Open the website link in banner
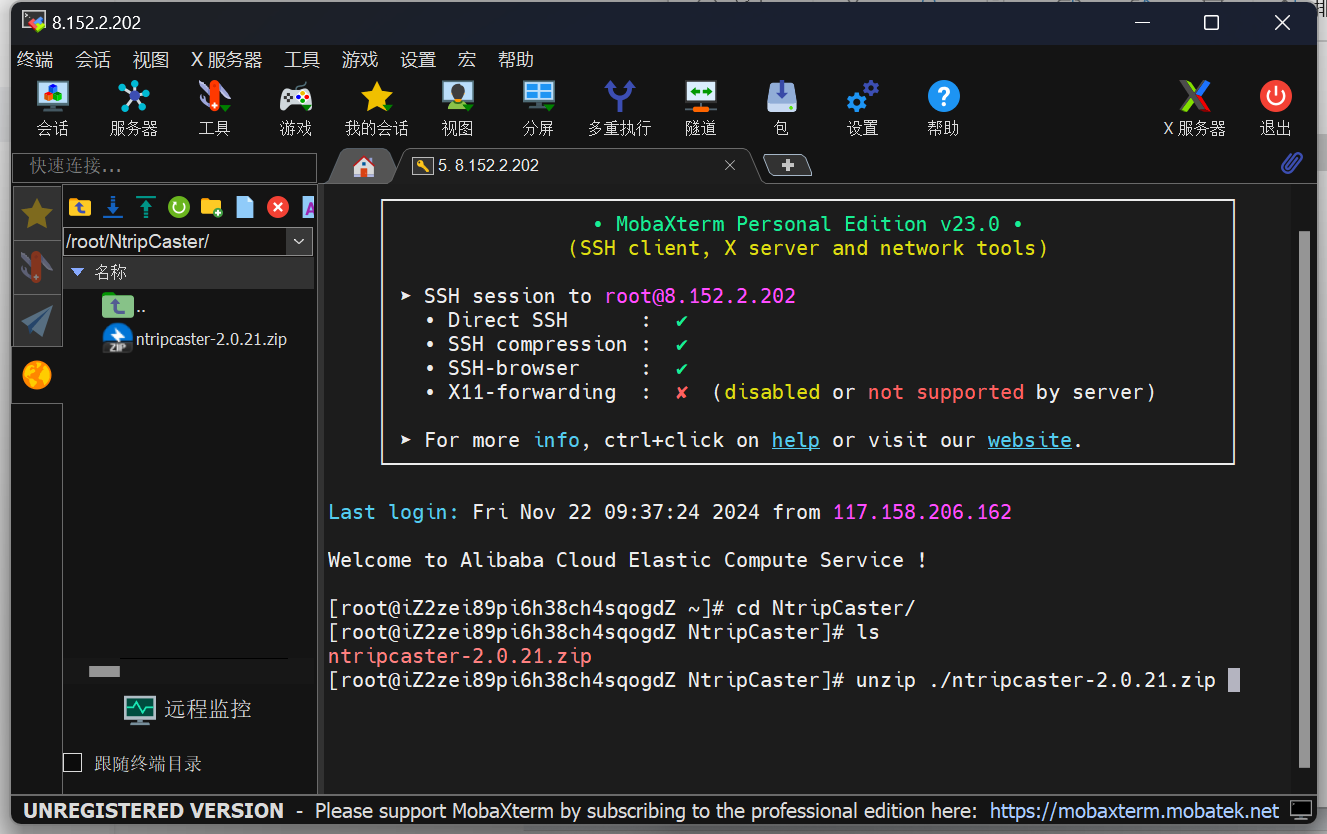The image size is (1327, 834). pos(1030,440)
